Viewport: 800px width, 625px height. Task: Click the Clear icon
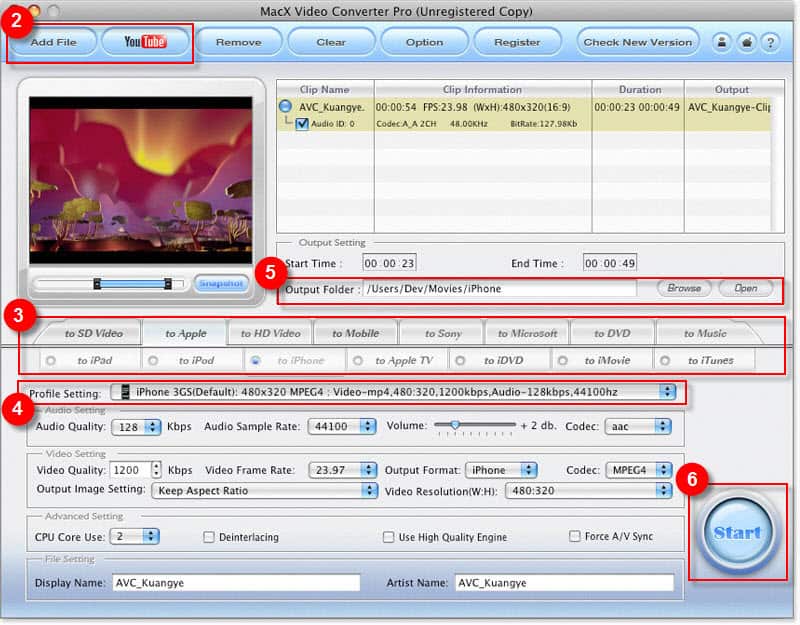pyautogui.click(x=331, y=42)
